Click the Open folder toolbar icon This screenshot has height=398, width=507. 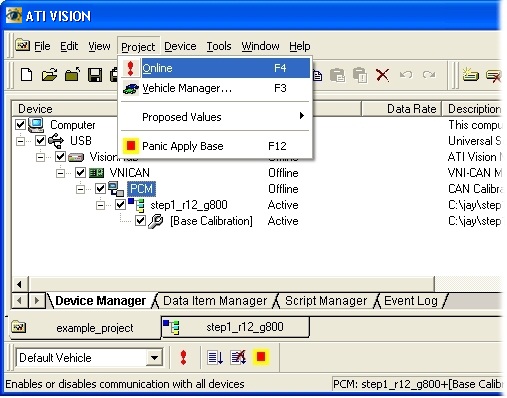(49, 75)
